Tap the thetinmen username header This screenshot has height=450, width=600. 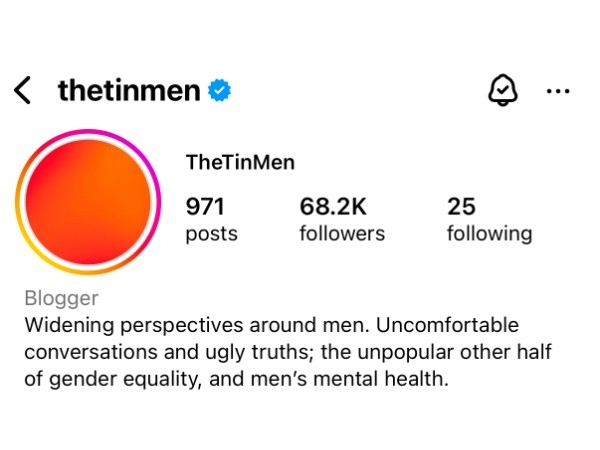[129, 91]
